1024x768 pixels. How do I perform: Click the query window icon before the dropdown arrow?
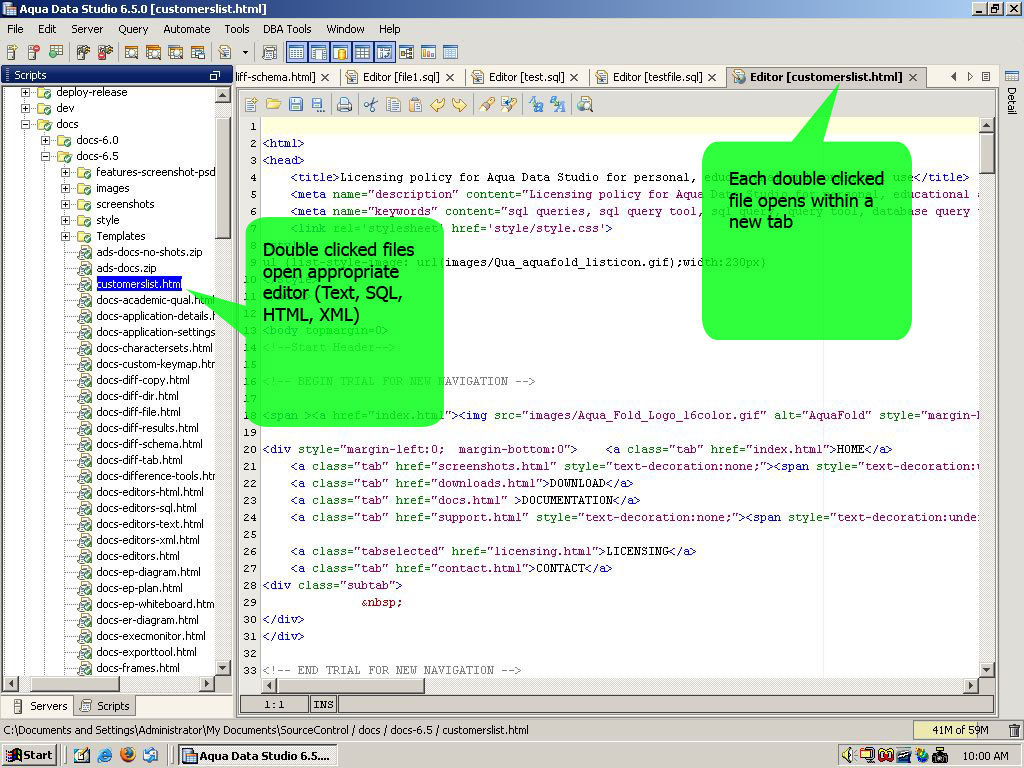[225, 52]
